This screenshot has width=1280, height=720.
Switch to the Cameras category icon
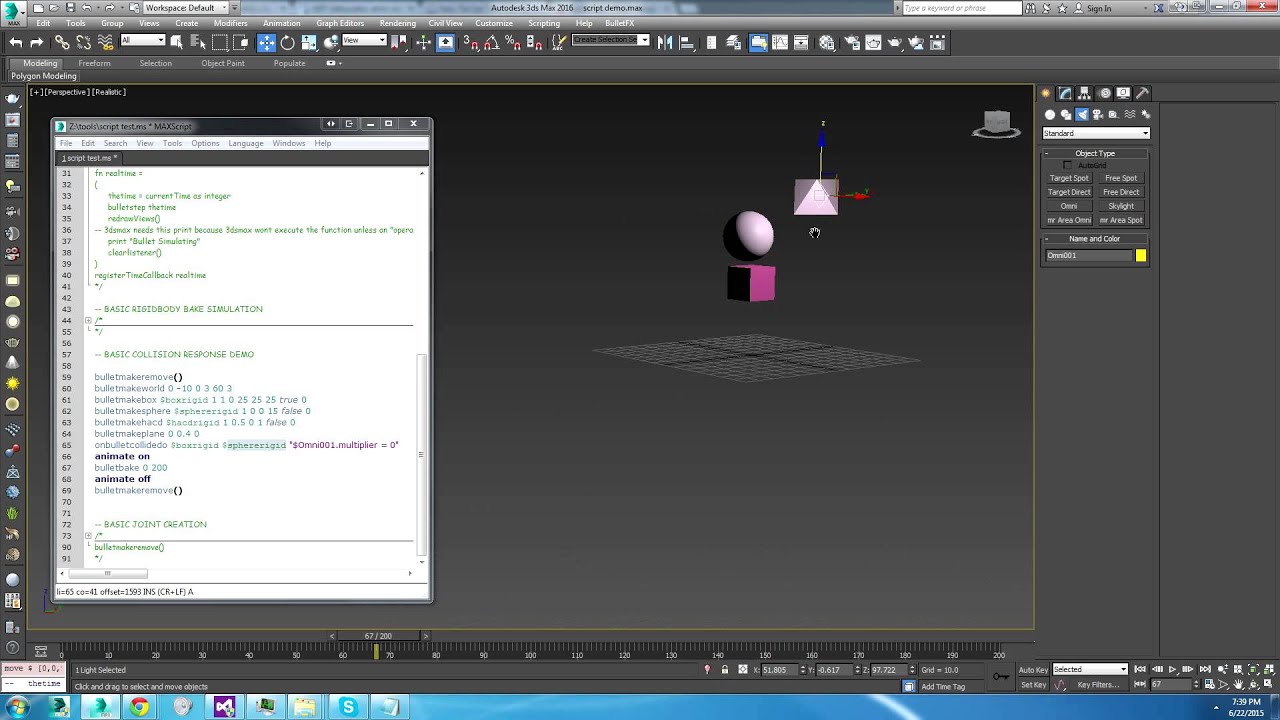point(1097,114)
